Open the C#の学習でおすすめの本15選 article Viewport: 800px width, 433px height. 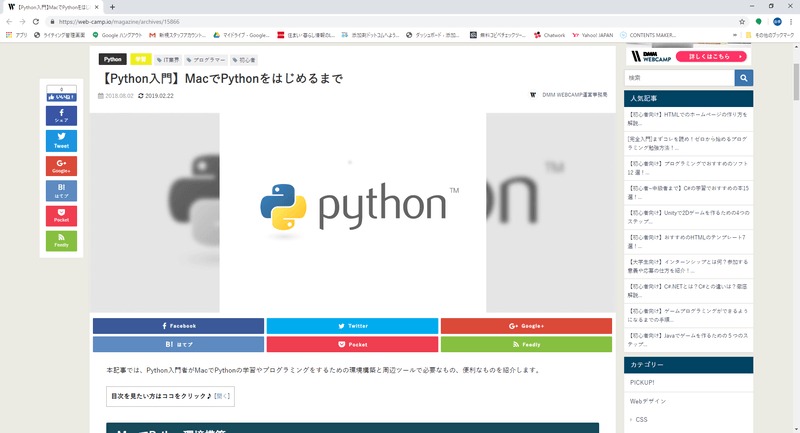coord(688,192)
